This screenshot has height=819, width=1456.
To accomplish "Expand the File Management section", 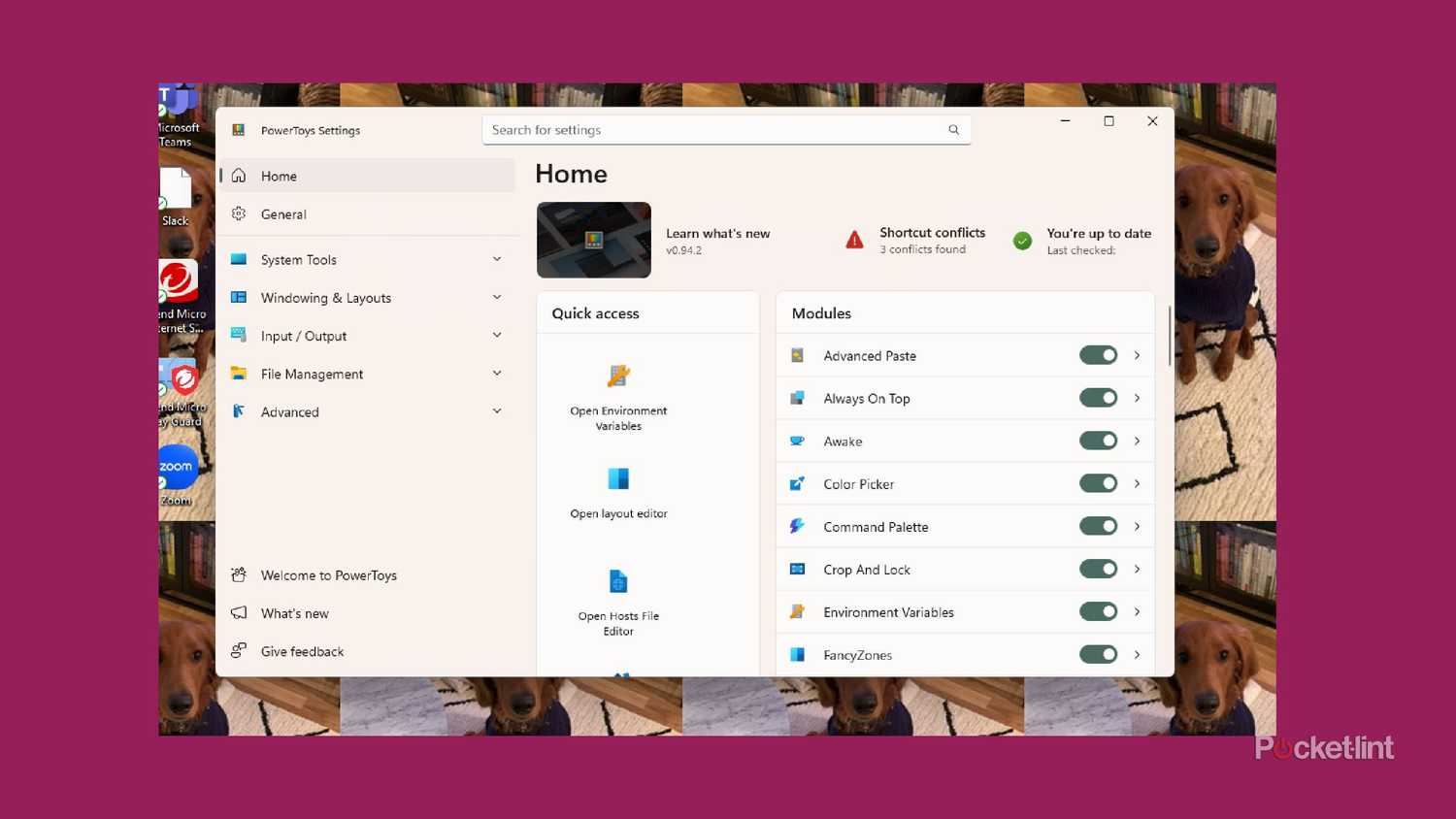I will pyautogui.click(x=497, y=374).
